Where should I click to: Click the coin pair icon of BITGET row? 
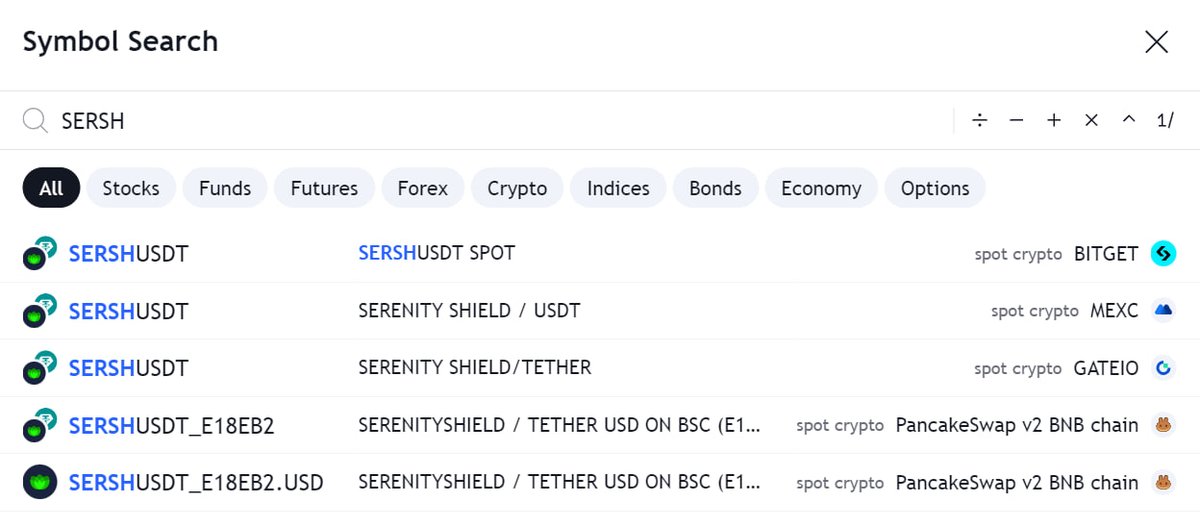(40, 254)
